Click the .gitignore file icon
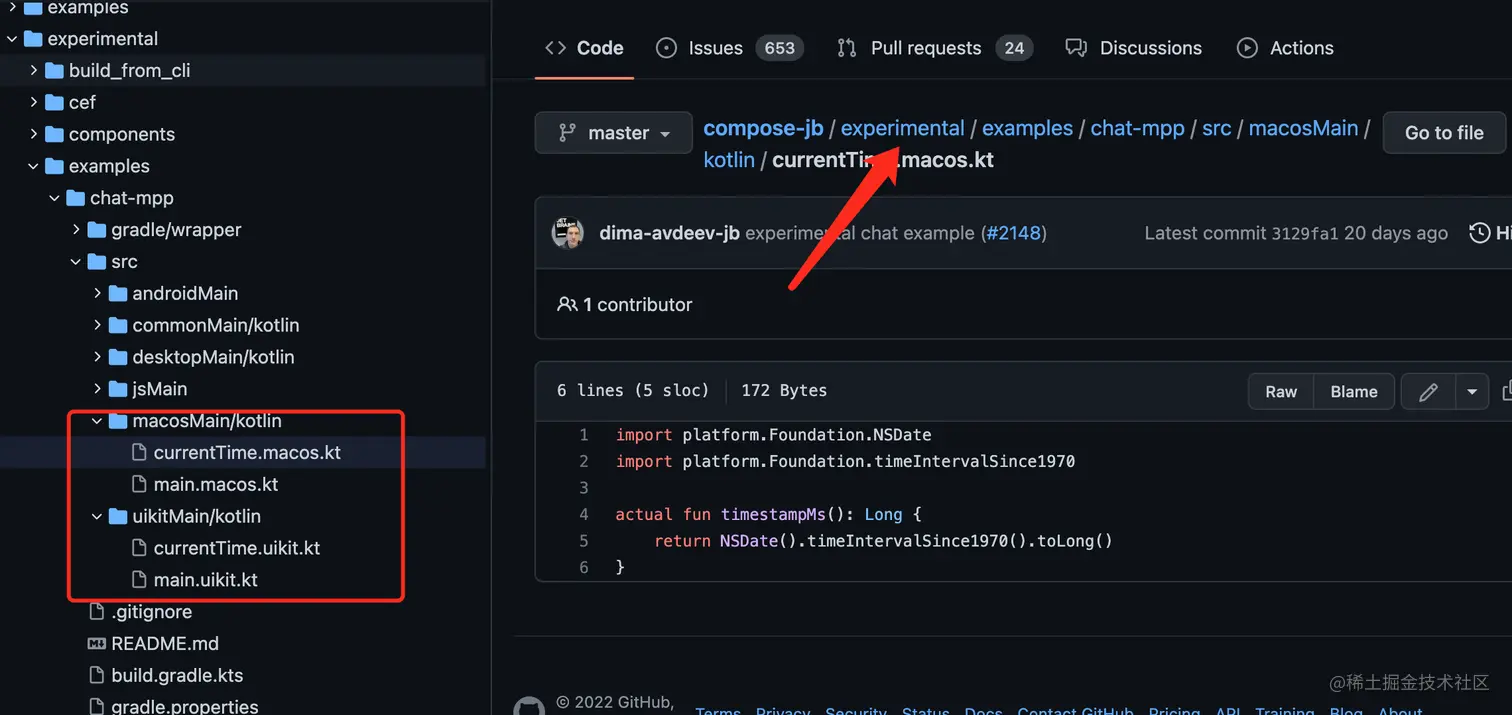1512x715 pixels. coord(97,612)
